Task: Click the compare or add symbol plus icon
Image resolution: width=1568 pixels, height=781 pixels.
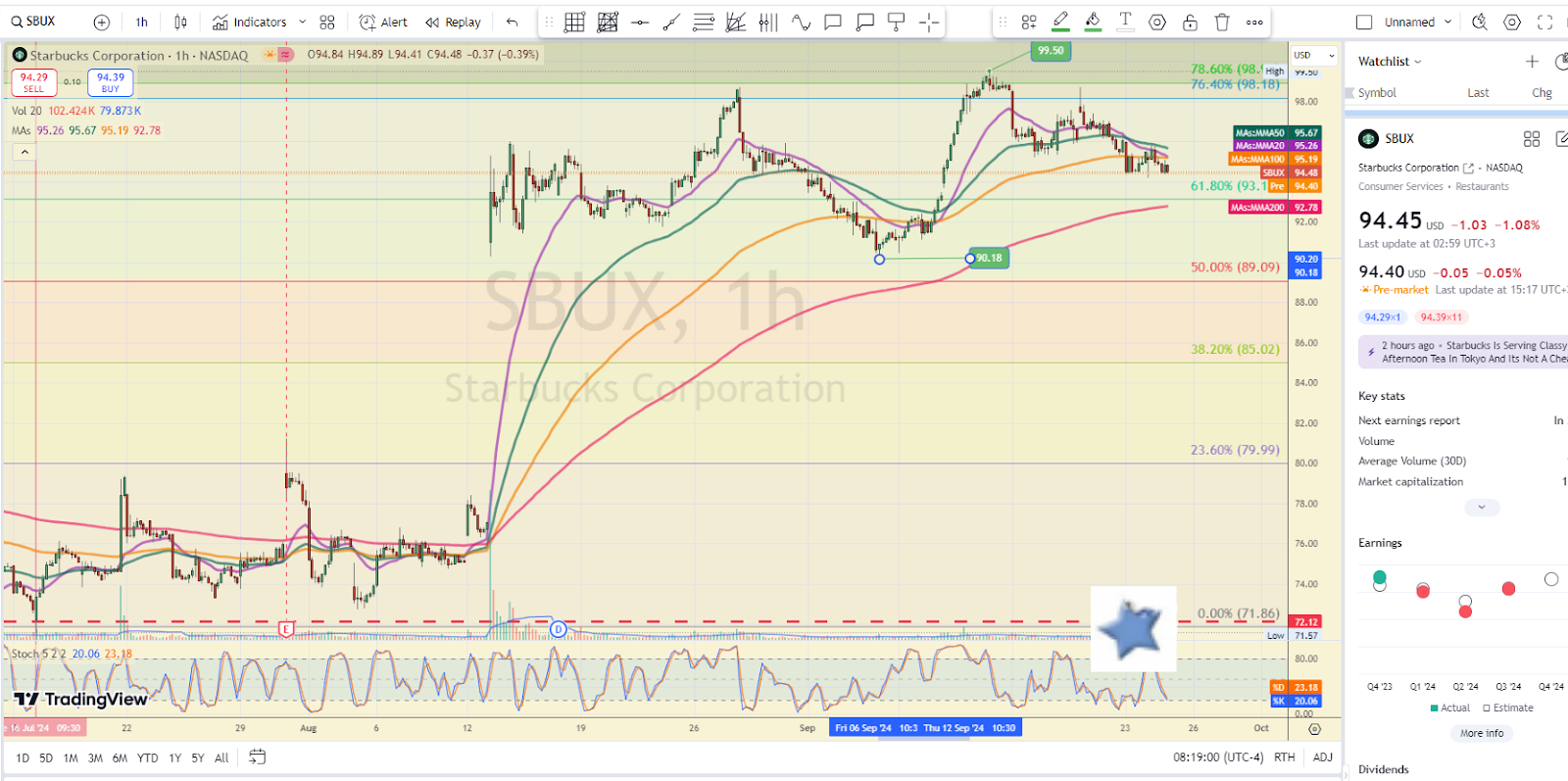Action: [101, 23]
